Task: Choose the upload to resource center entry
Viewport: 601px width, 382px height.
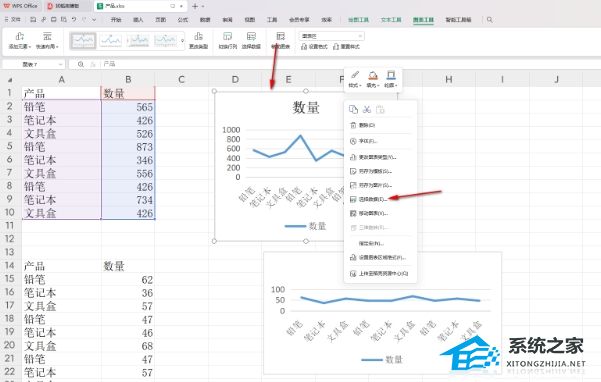Action: pyautogui.click(x=380, y=274)
